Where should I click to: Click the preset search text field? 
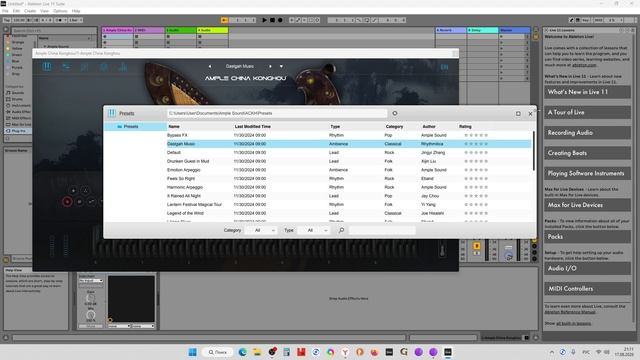382,230
